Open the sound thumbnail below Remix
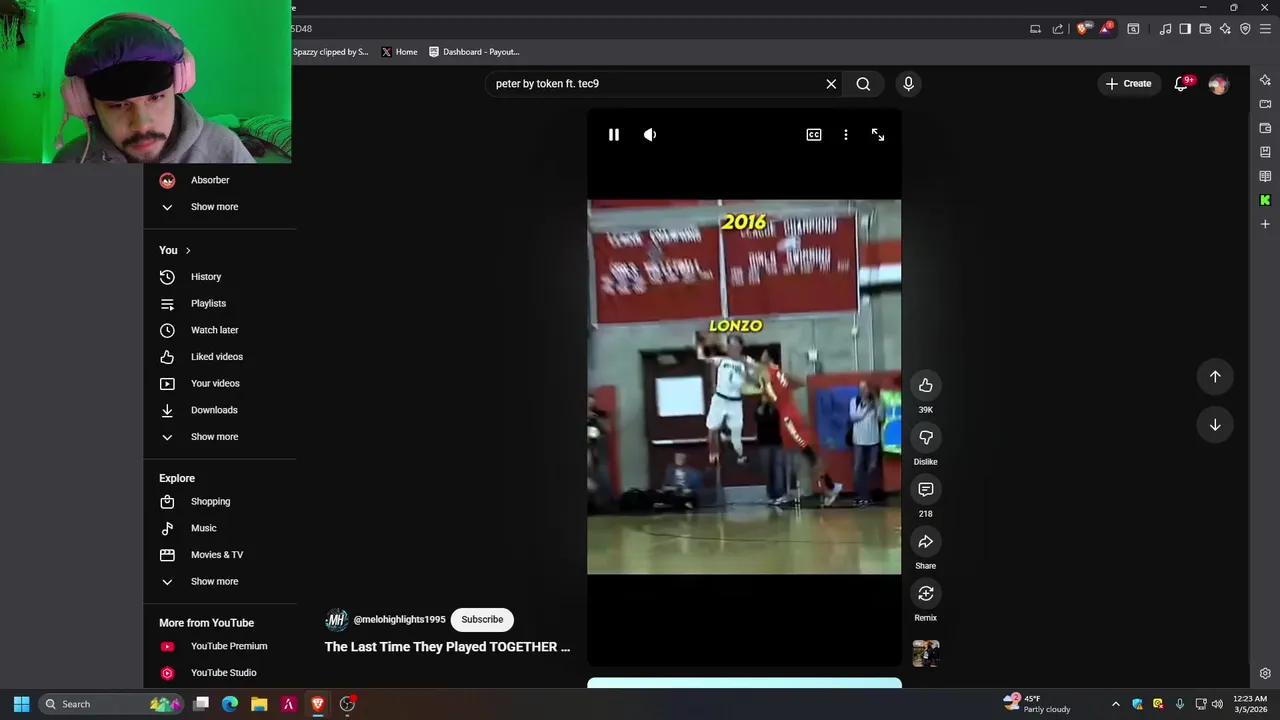 click(x=926, y=653)
